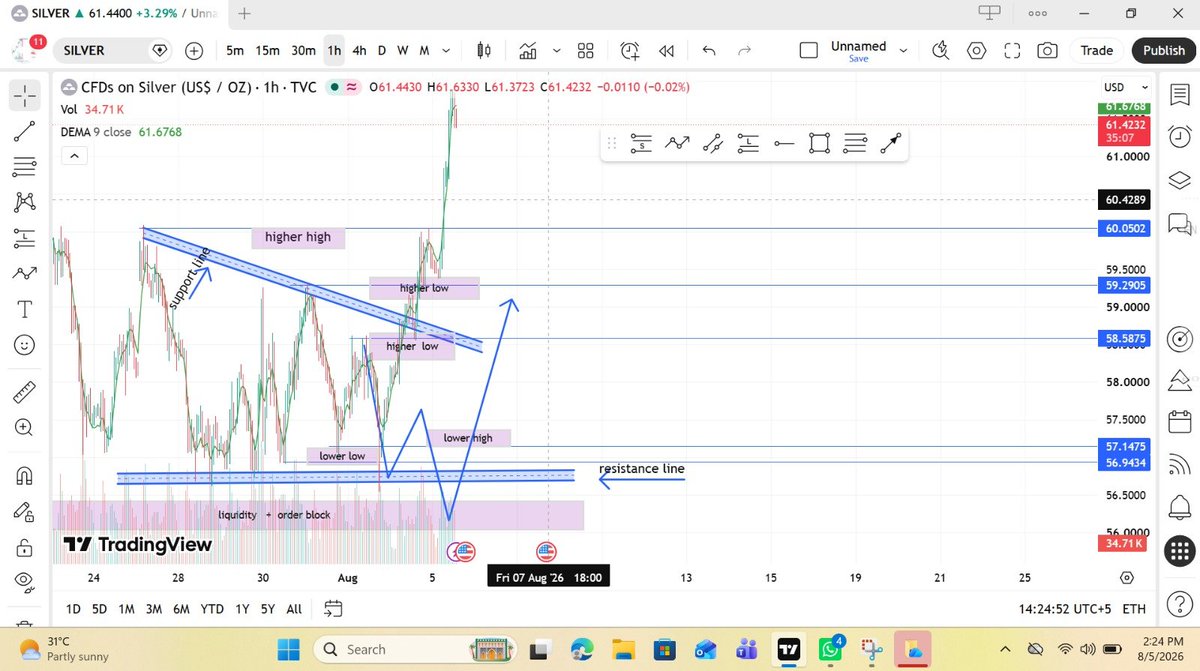Viewport: 1200px width, 671px height.
Task: Select the zoom in tool
Action: click(25, 427)
